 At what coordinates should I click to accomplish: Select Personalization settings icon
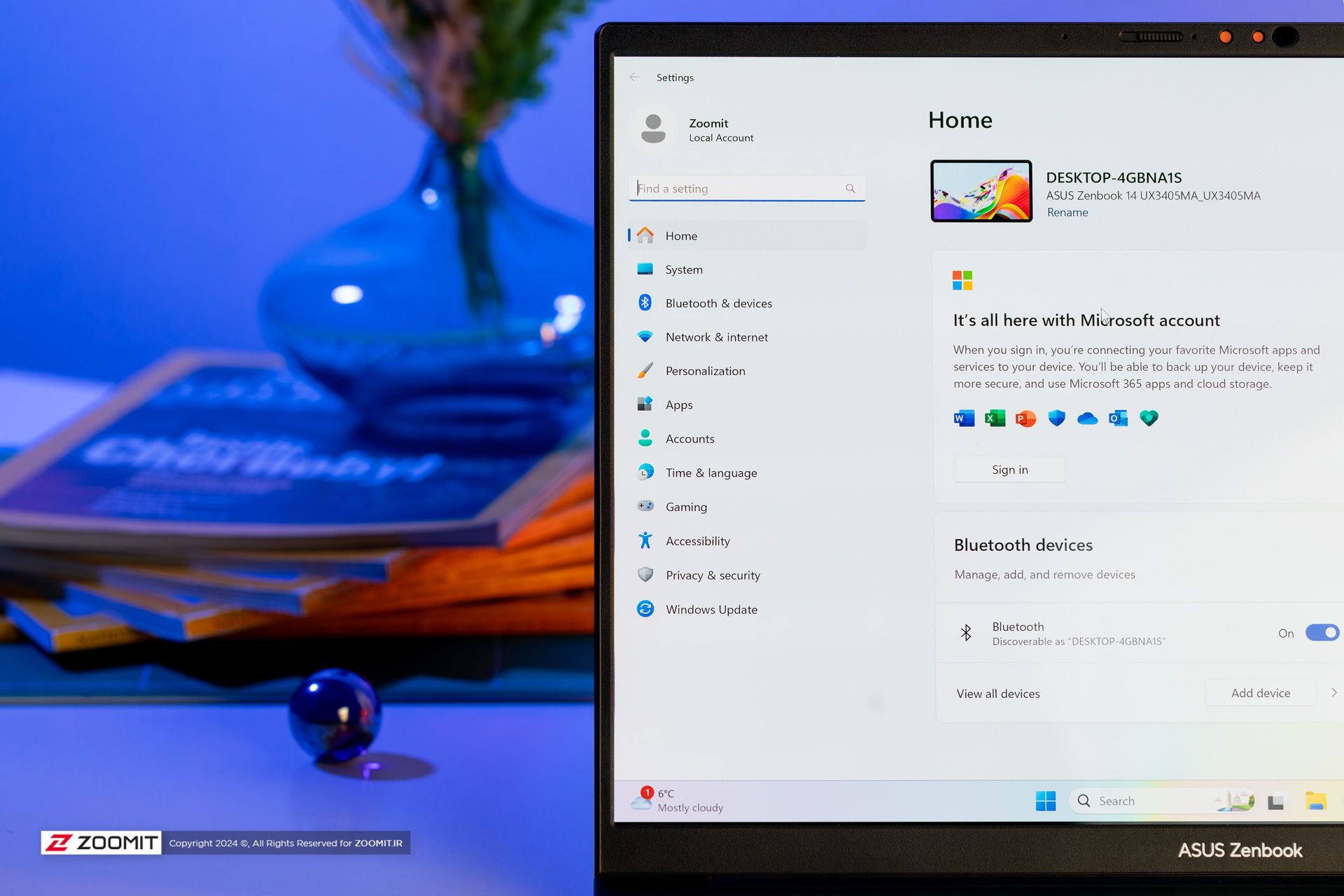coord(645,371)
